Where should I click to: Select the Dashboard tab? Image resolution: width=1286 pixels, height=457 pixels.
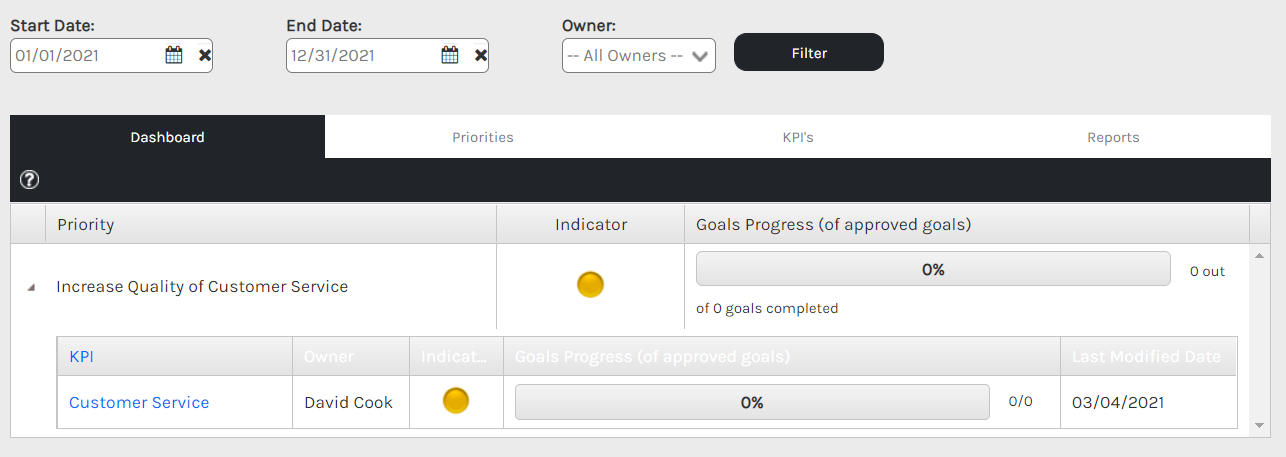click(167, 137)
